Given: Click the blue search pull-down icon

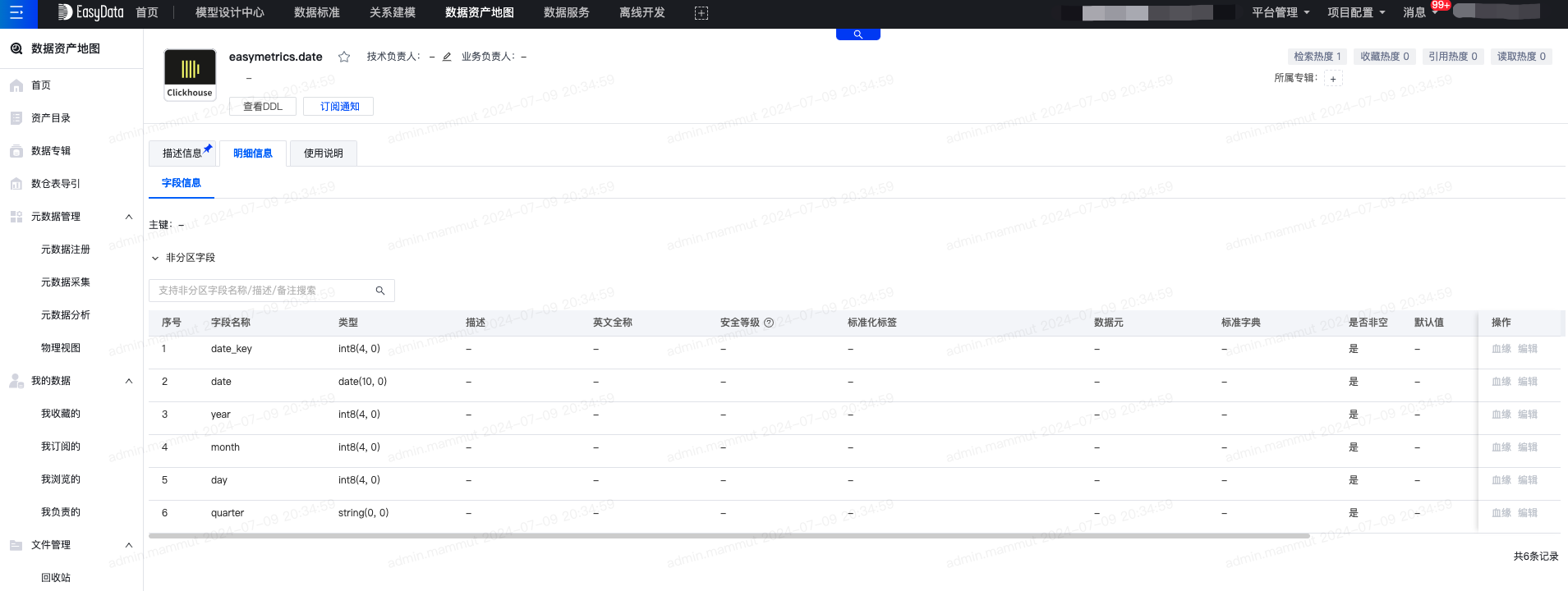Looking at the screenshot, I should 858,34.
